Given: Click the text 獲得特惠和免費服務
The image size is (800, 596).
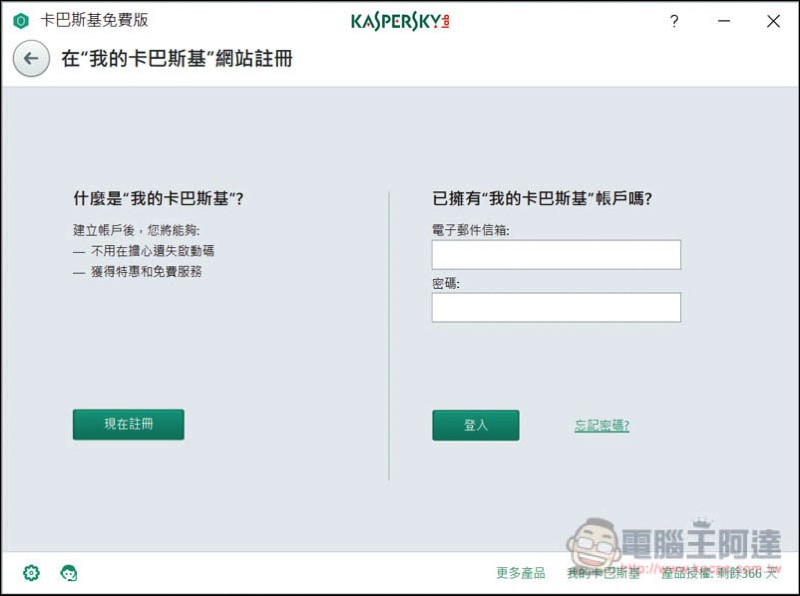Looking at the screenshot, I should coord(146,271).
